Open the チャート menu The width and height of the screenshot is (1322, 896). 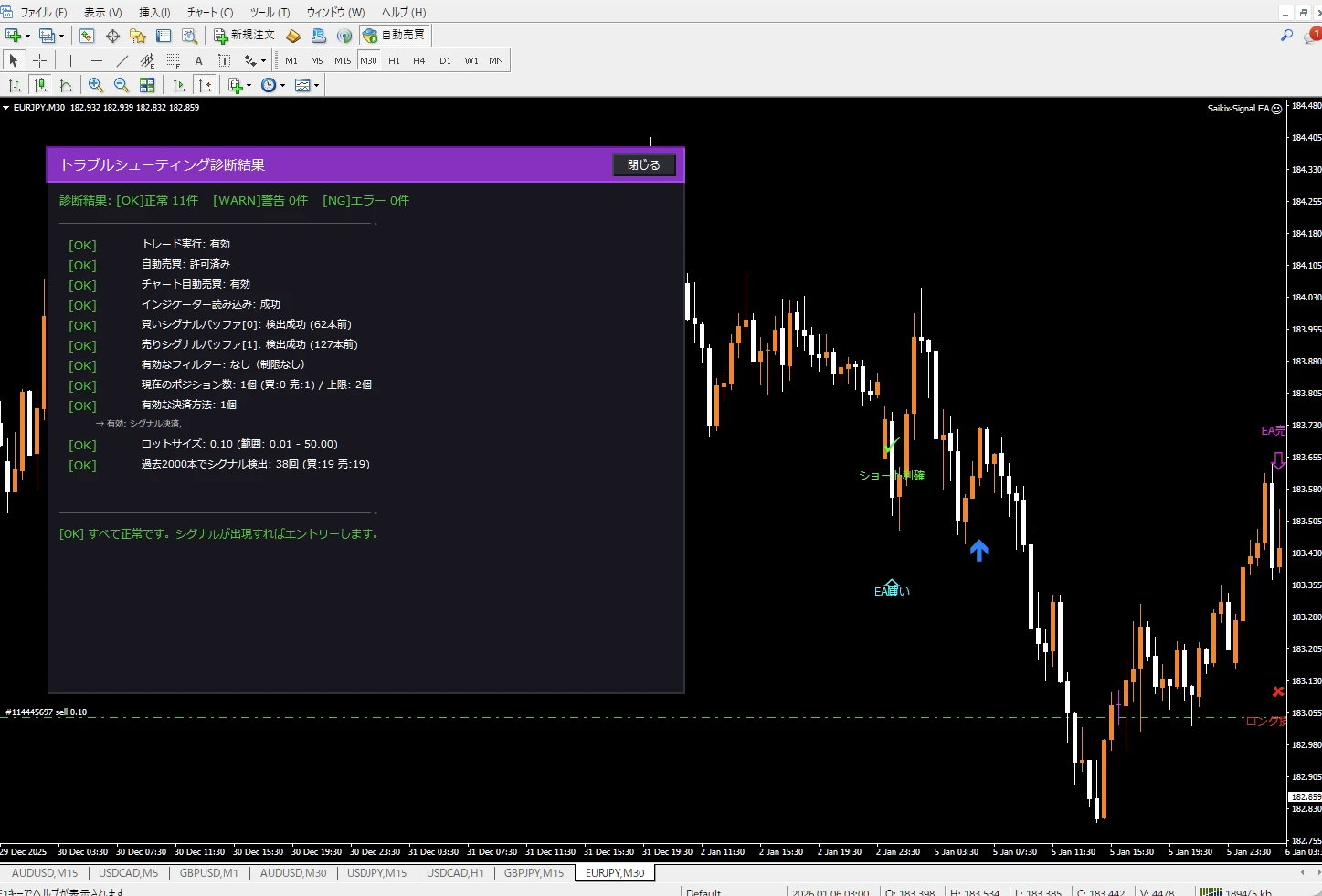tap(208, 12)
